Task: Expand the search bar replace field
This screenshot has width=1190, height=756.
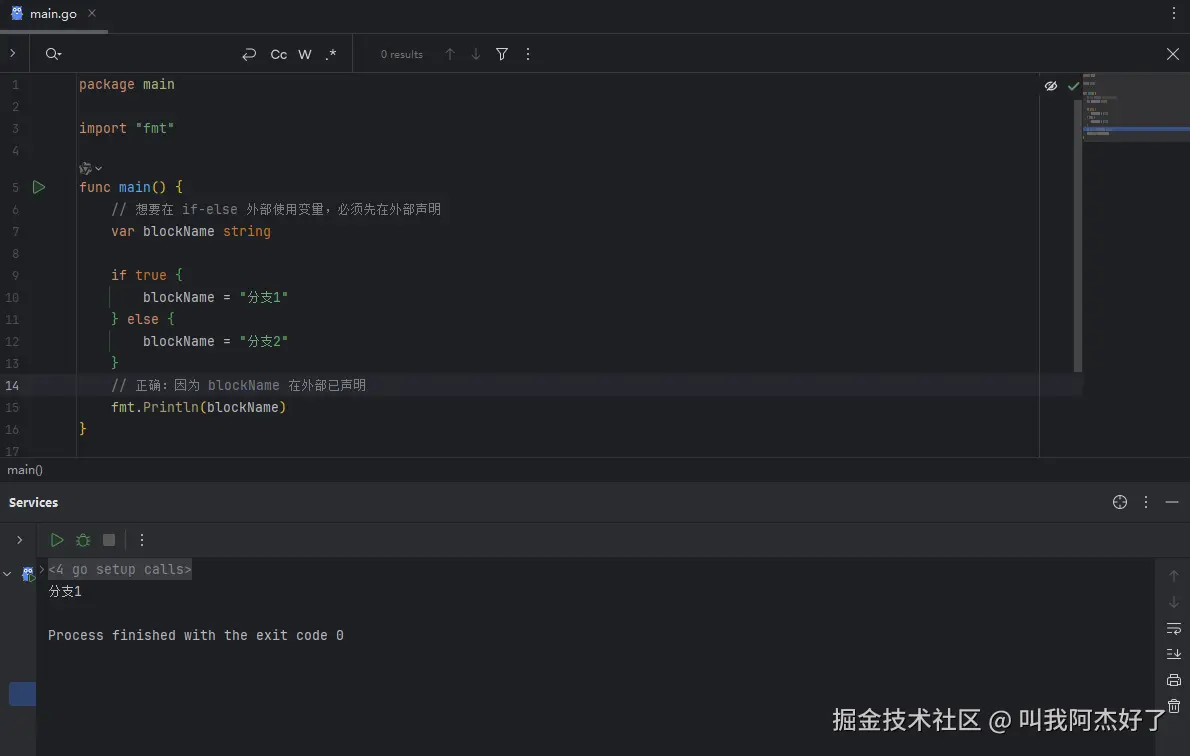Action: click(12, 53)
